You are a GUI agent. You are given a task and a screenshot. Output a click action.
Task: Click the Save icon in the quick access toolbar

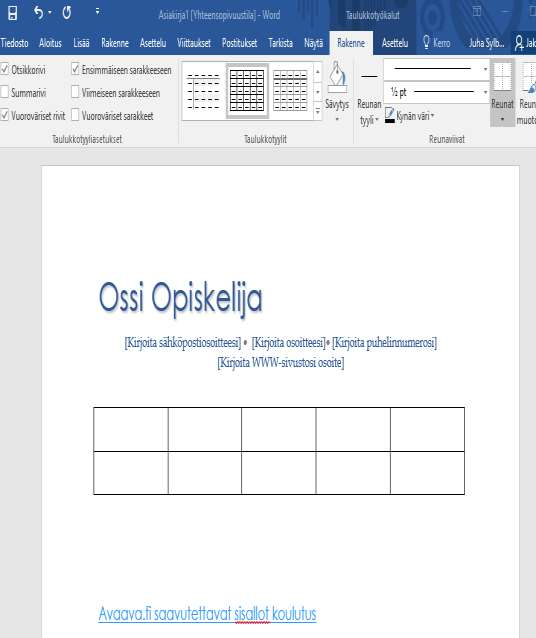tap(13, 13)
